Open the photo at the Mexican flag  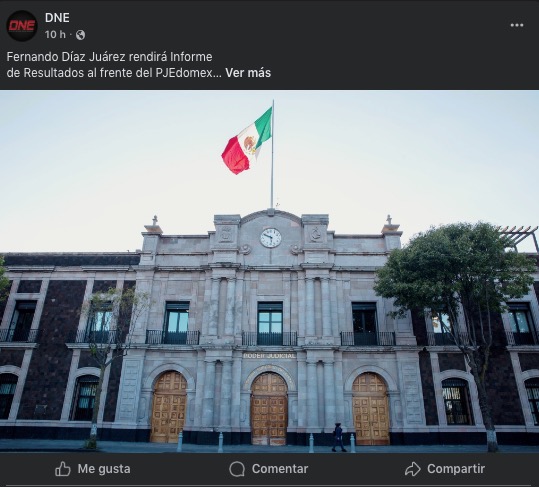coord(247,141)
